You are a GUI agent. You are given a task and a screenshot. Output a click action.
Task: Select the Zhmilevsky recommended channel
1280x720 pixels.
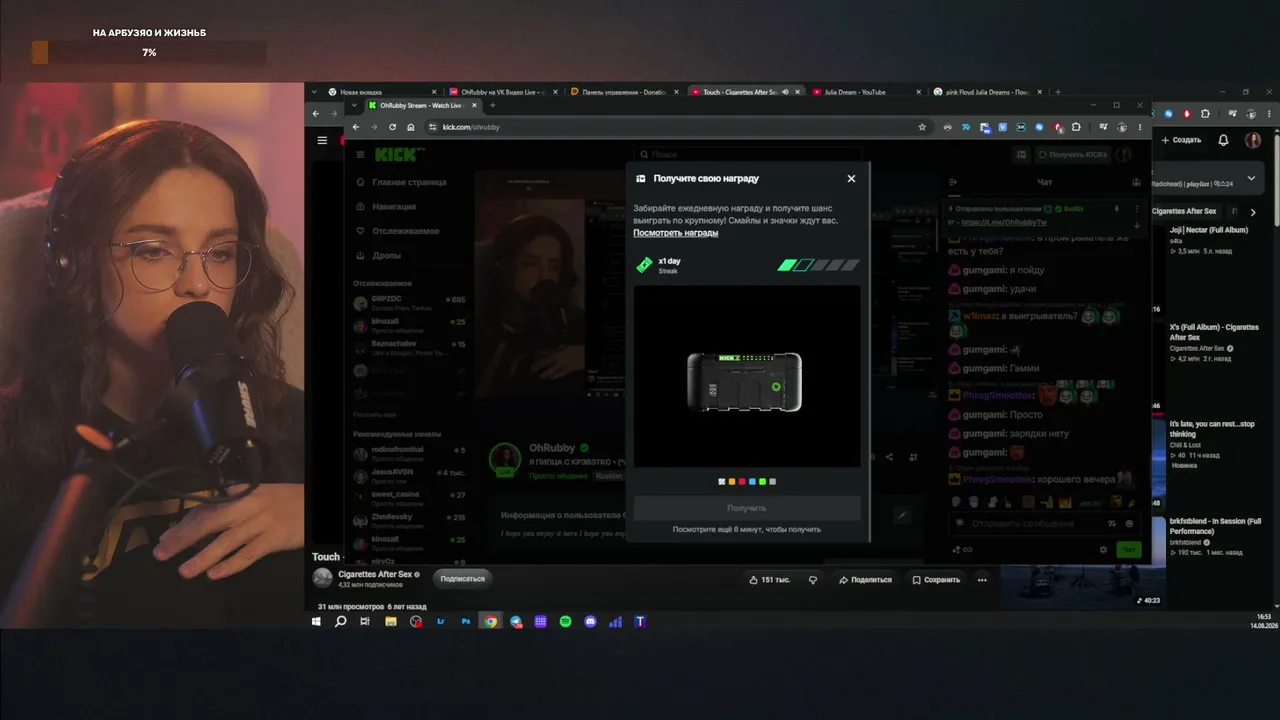click(409, 520)
